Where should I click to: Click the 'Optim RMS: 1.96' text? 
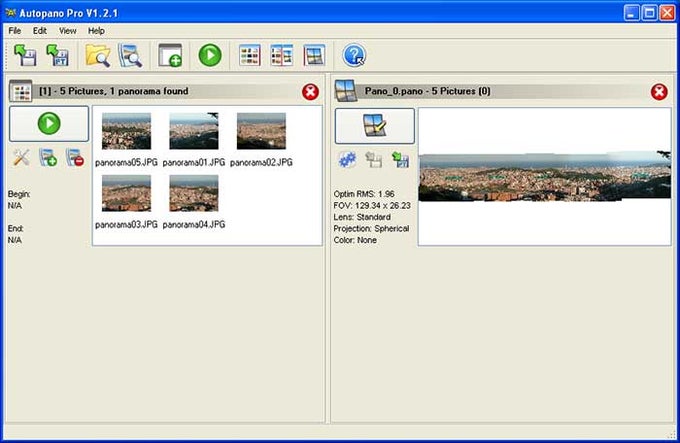coord(364,194)
